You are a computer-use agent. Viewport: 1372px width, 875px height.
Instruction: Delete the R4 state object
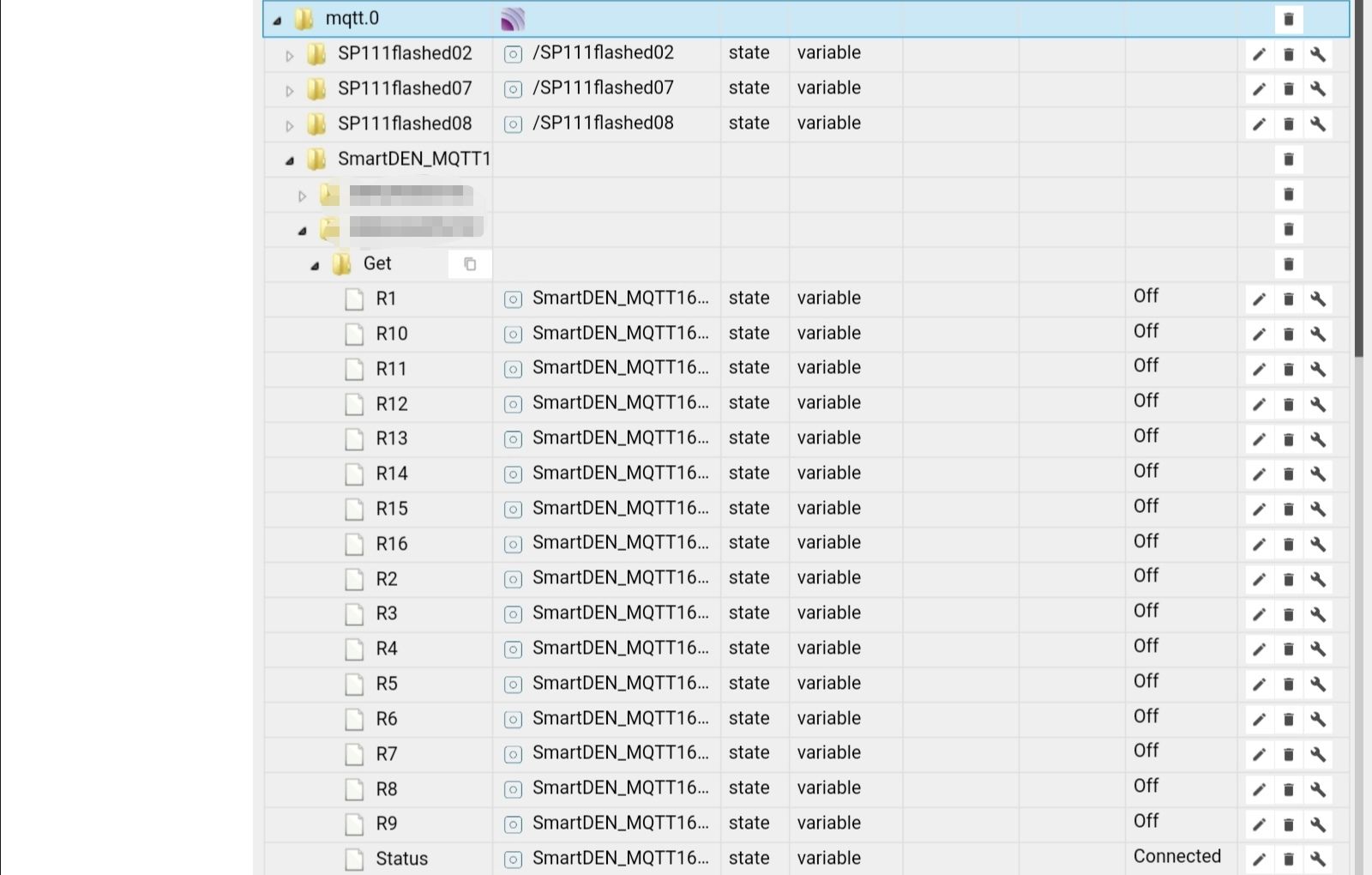pos(1288,649)
